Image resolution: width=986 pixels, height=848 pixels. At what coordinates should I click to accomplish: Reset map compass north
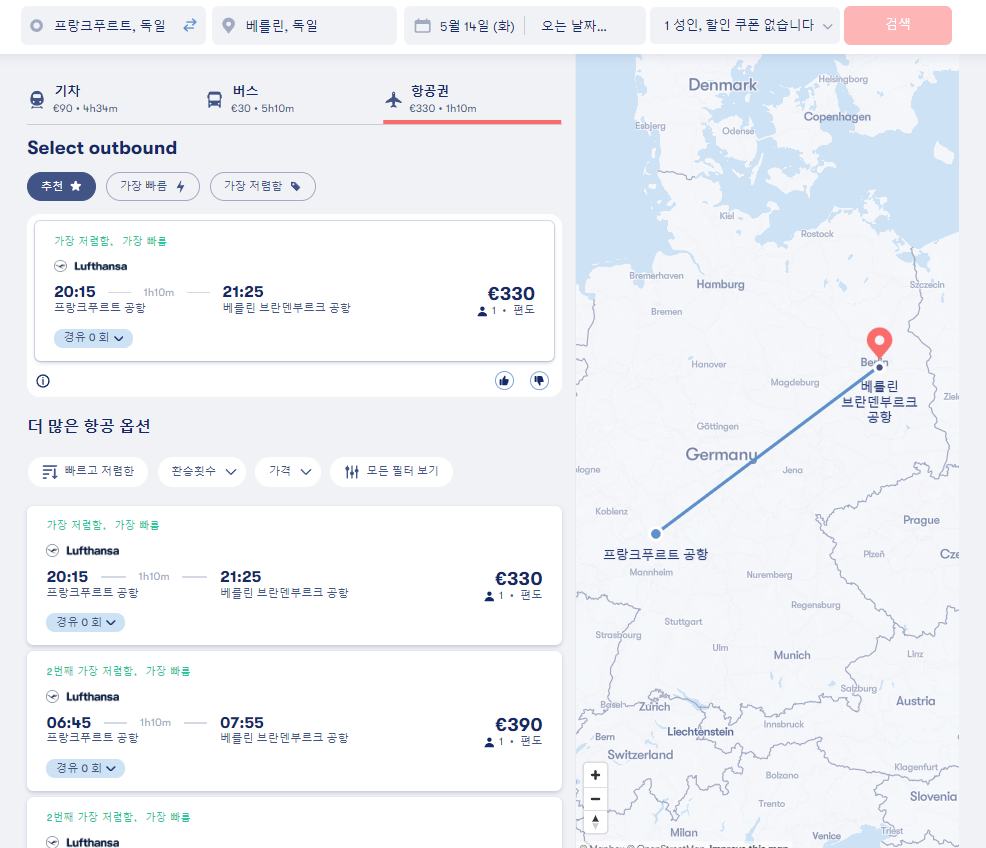tap(595, 822)
